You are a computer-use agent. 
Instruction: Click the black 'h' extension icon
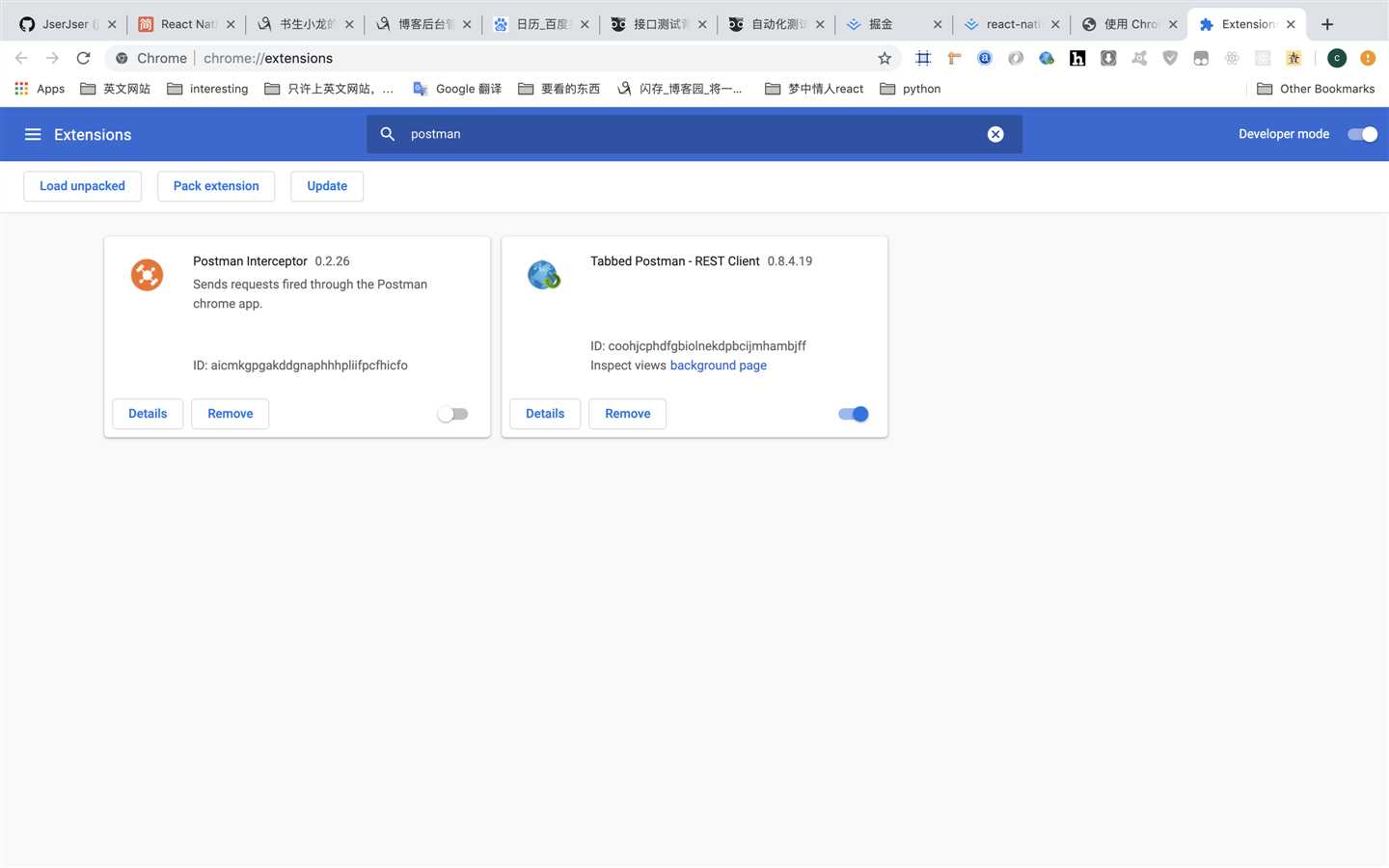click(1077, 58)
